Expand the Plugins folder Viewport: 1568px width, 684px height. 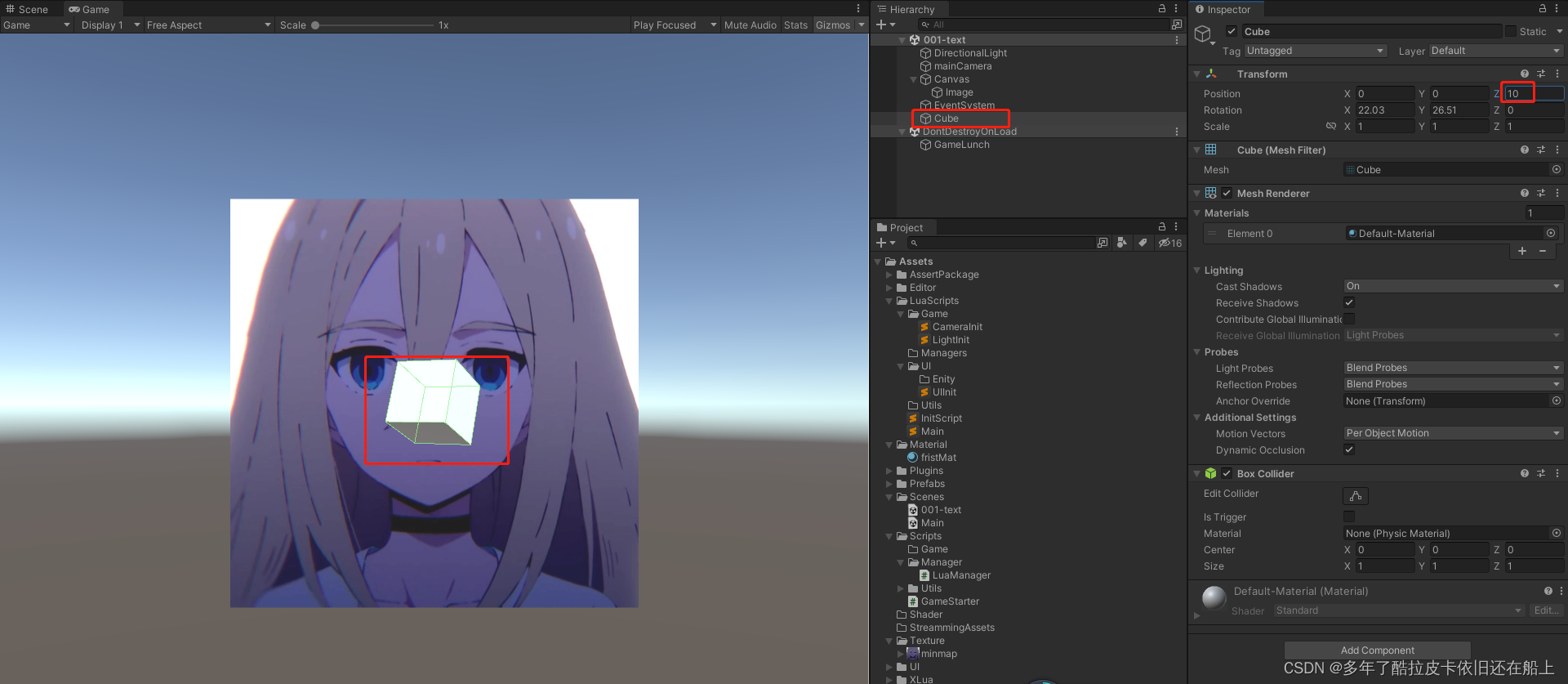889,471
